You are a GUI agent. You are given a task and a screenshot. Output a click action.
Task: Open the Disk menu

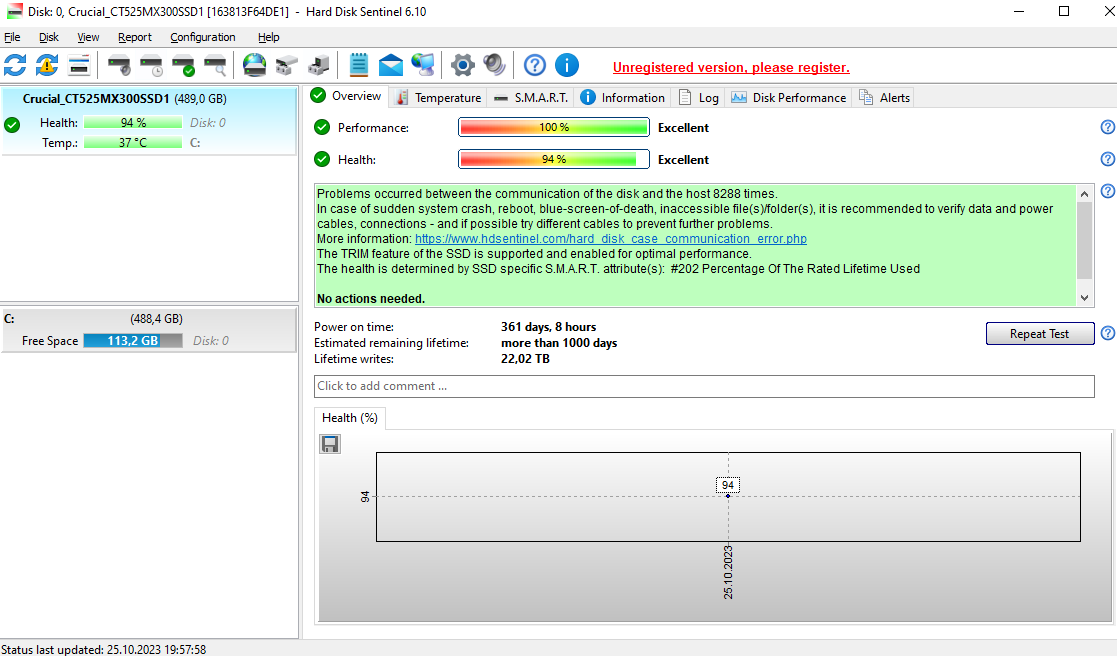click(48, 37)
